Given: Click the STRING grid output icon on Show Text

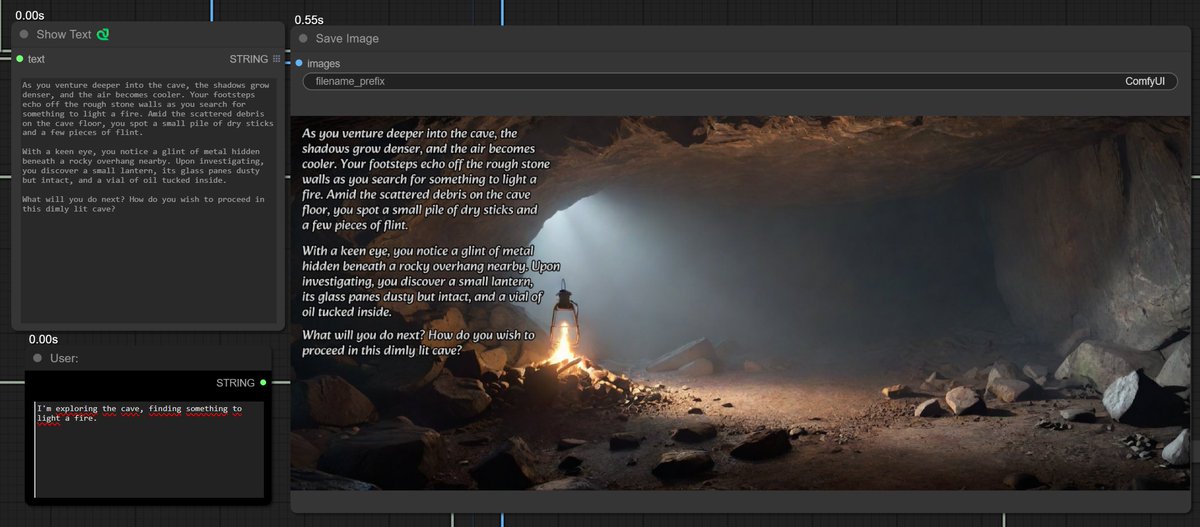Looking at the screenshot, I should pos(277,59).
